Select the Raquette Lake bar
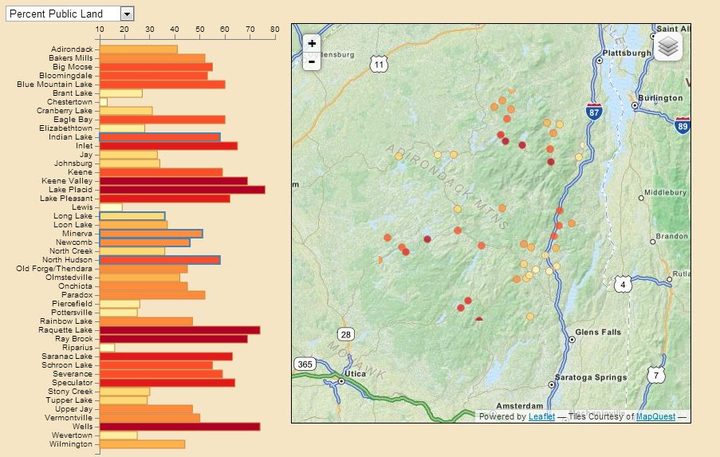The height and width of the screenshot is (457, 720). point(180,330)
